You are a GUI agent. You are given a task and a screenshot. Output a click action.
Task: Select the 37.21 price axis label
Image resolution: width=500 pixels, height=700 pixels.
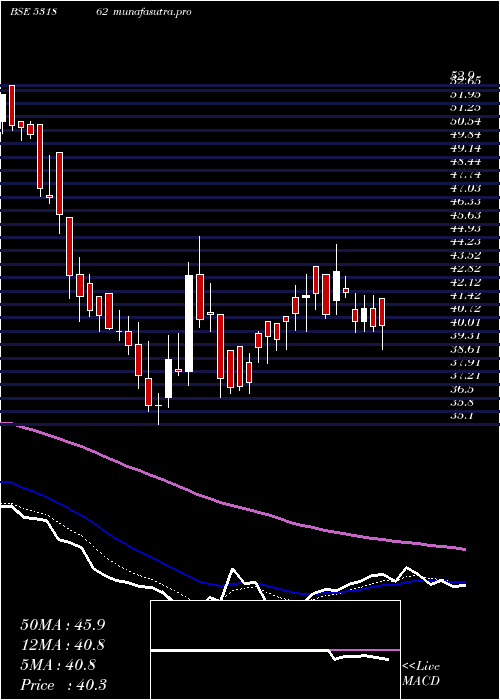tap(464, 375)
